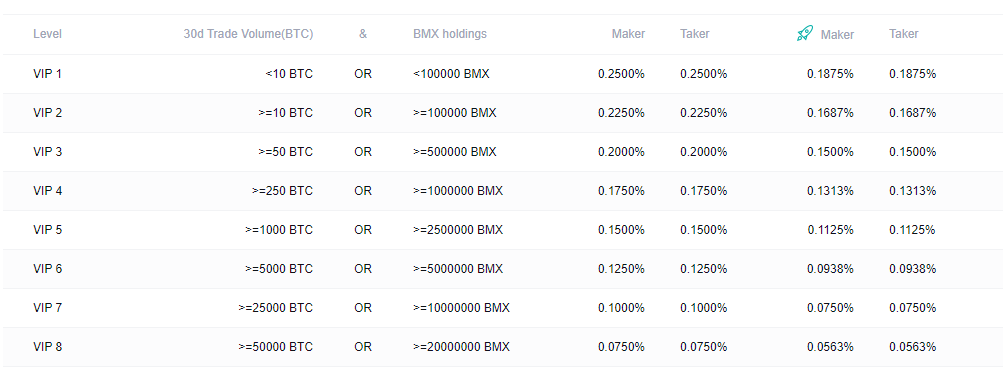Click VIP 1 standard Maker fee 0.2500%

click(621, 74)
